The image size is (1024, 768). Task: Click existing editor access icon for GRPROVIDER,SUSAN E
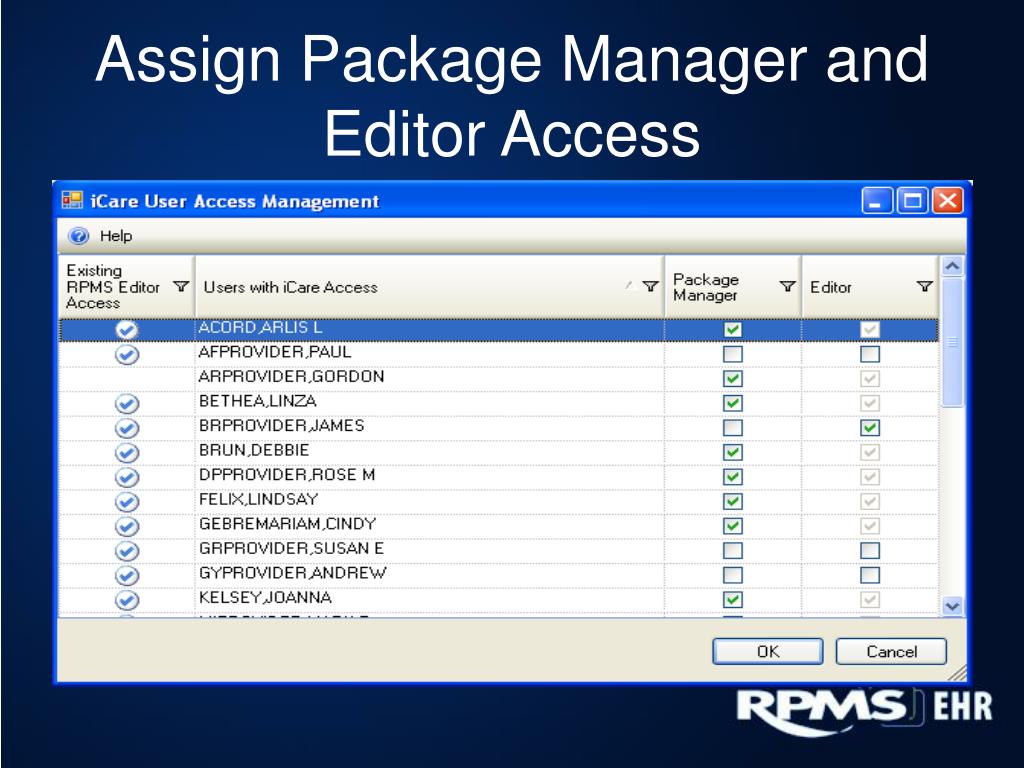(127, 551)
